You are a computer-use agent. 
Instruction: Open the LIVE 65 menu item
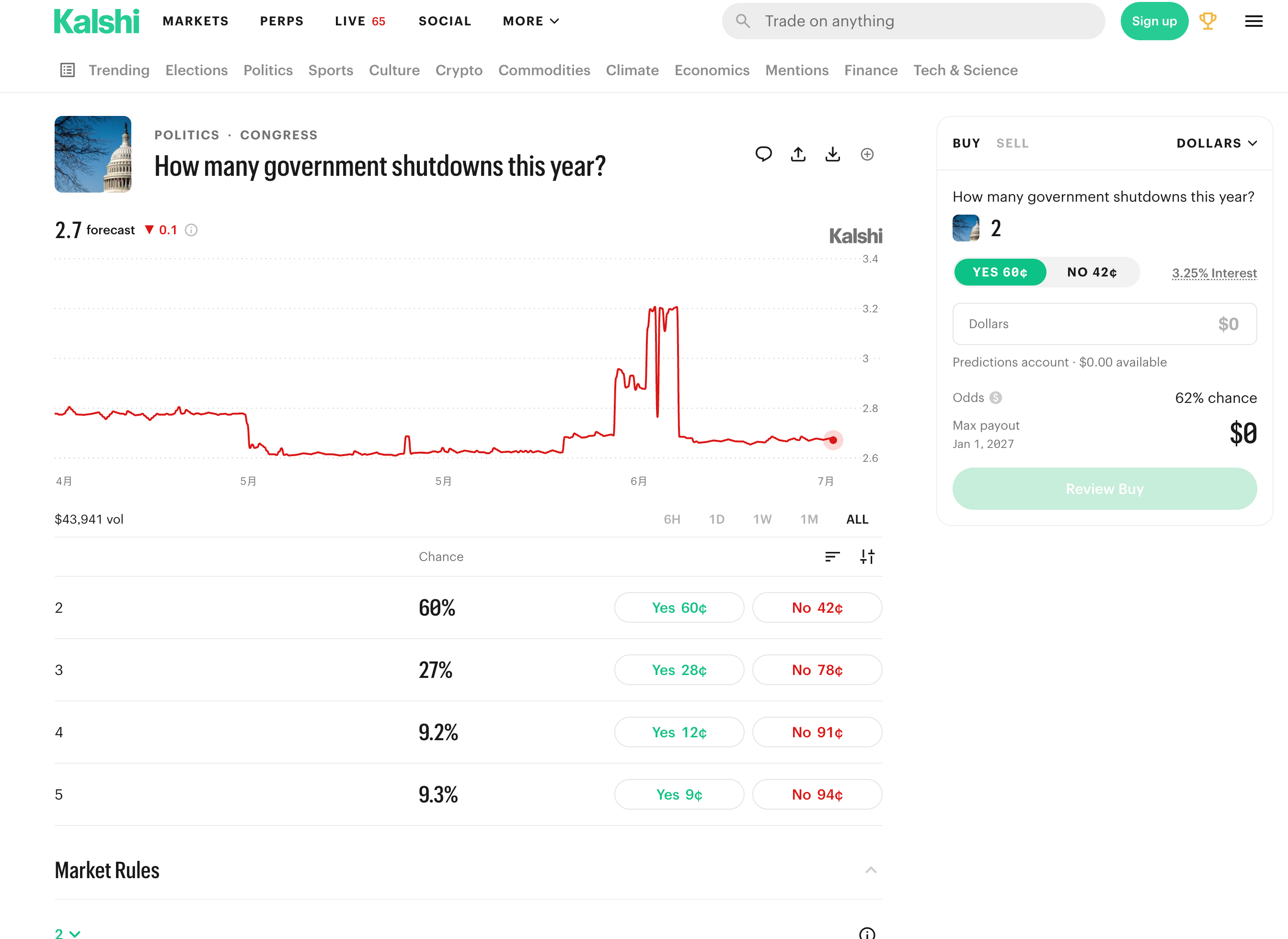pyautogui.click(x=360, y=21)
